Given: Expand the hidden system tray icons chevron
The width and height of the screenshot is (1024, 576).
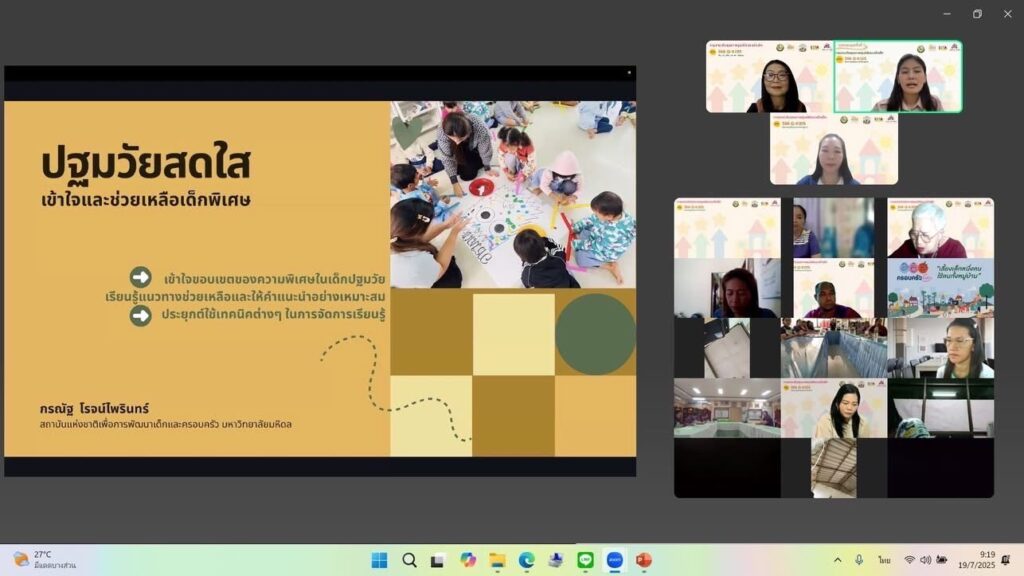Looking at the screenshot, I should pos(837,560).
